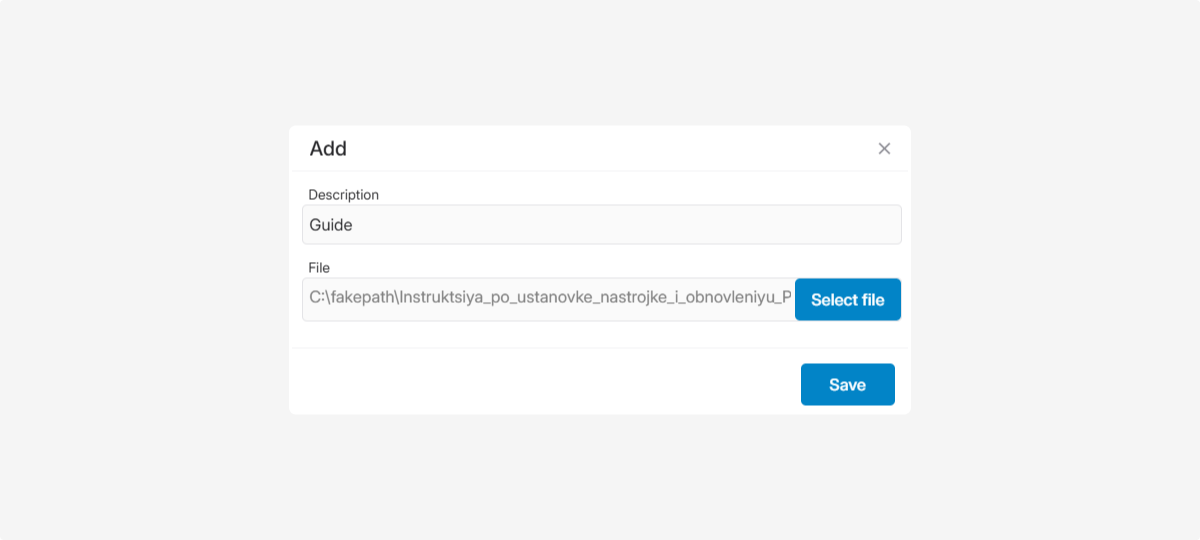The image size is (1200, 540).
Task: Dismiss the dialog using the gray X
Action: pos(884,149)
